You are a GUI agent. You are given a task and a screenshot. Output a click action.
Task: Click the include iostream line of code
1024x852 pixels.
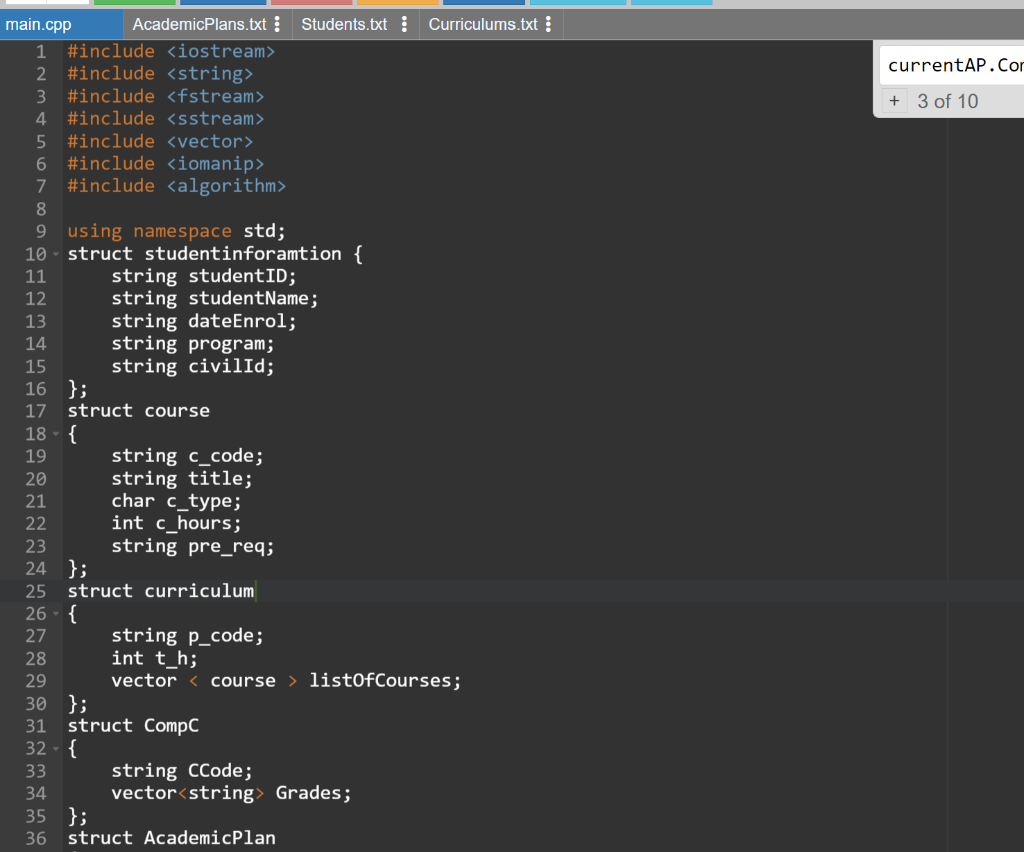[x=170, y=50]
